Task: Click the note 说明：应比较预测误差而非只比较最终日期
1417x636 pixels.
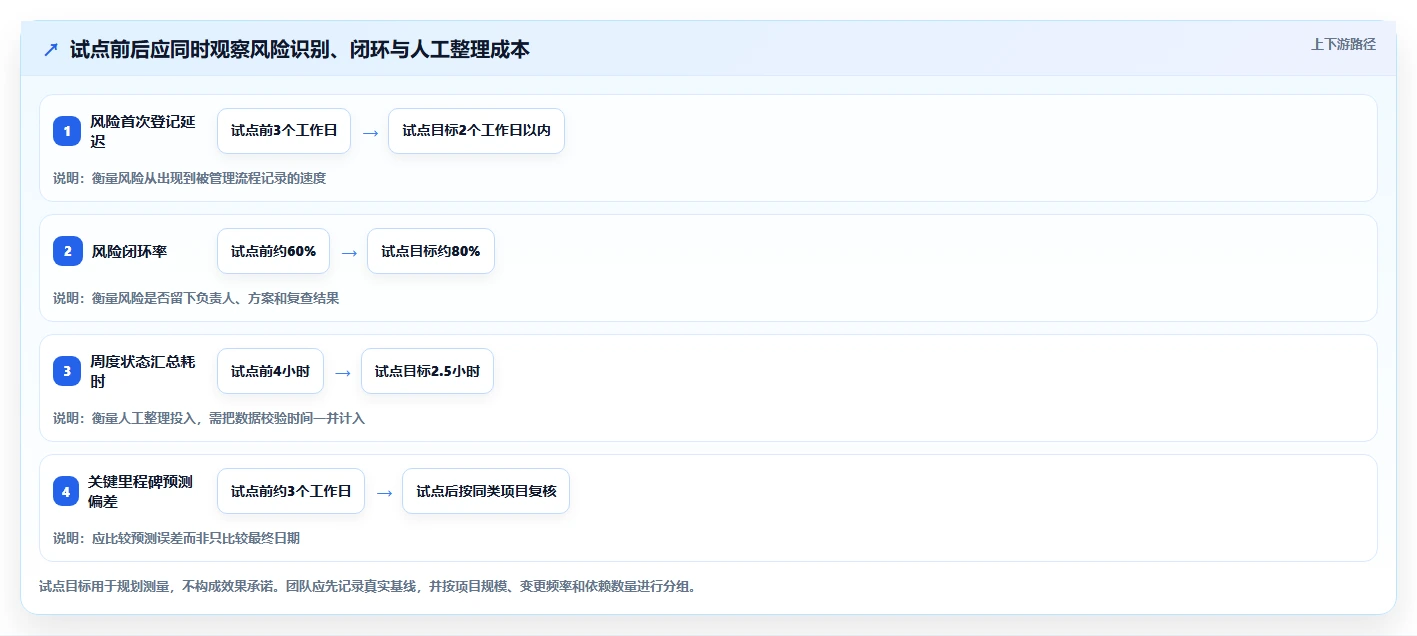Action: click(176, 538)
